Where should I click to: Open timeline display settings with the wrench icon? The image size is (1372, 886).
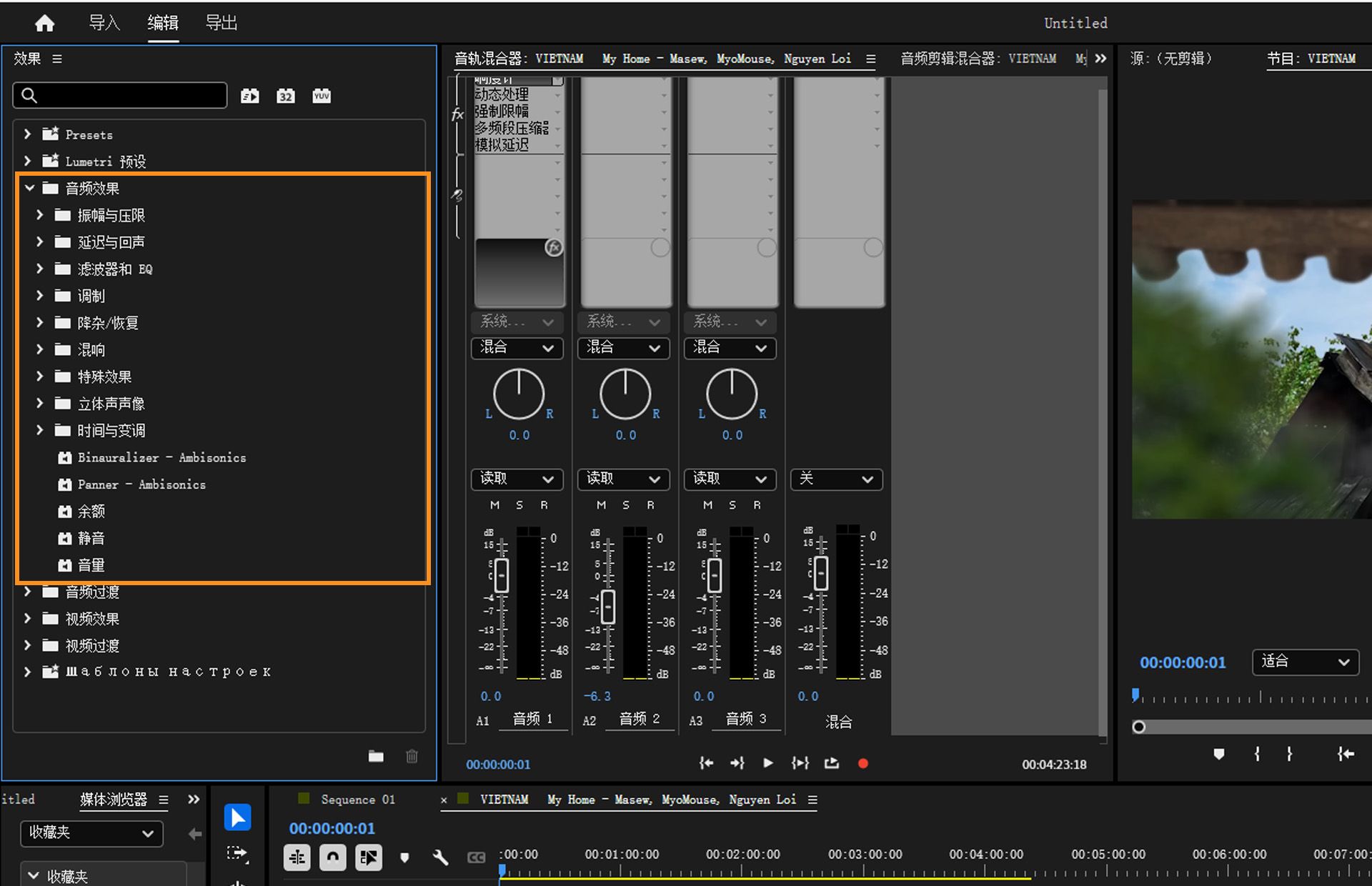[x=440, y=857]
